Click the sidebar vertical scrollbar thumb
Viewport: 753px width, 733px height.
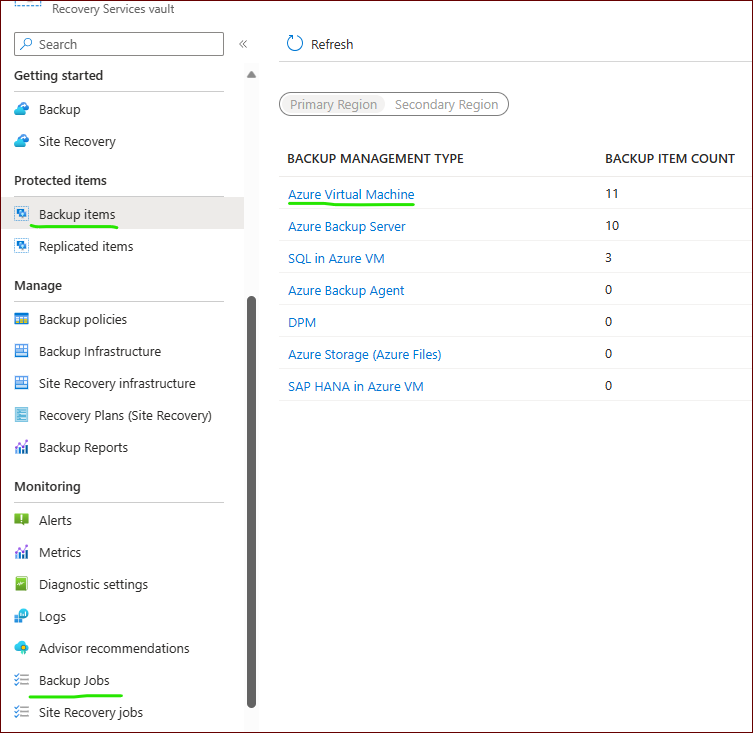tap(251, 501)
